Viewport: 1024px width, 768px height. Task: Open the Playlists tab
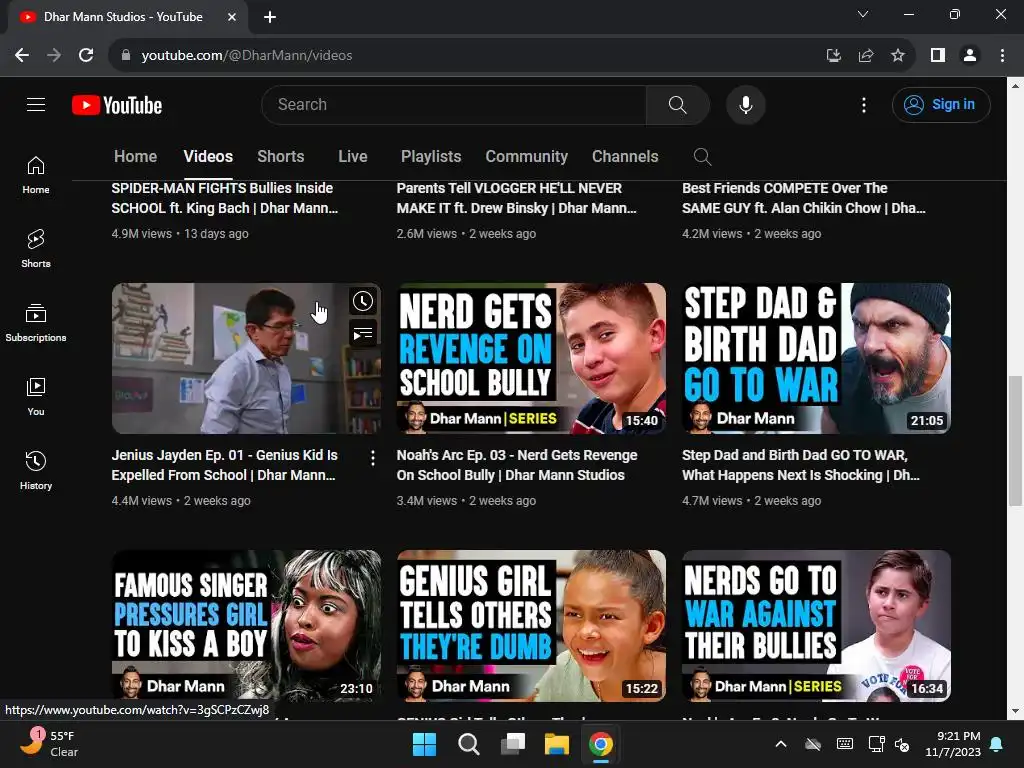click(431, 157)
